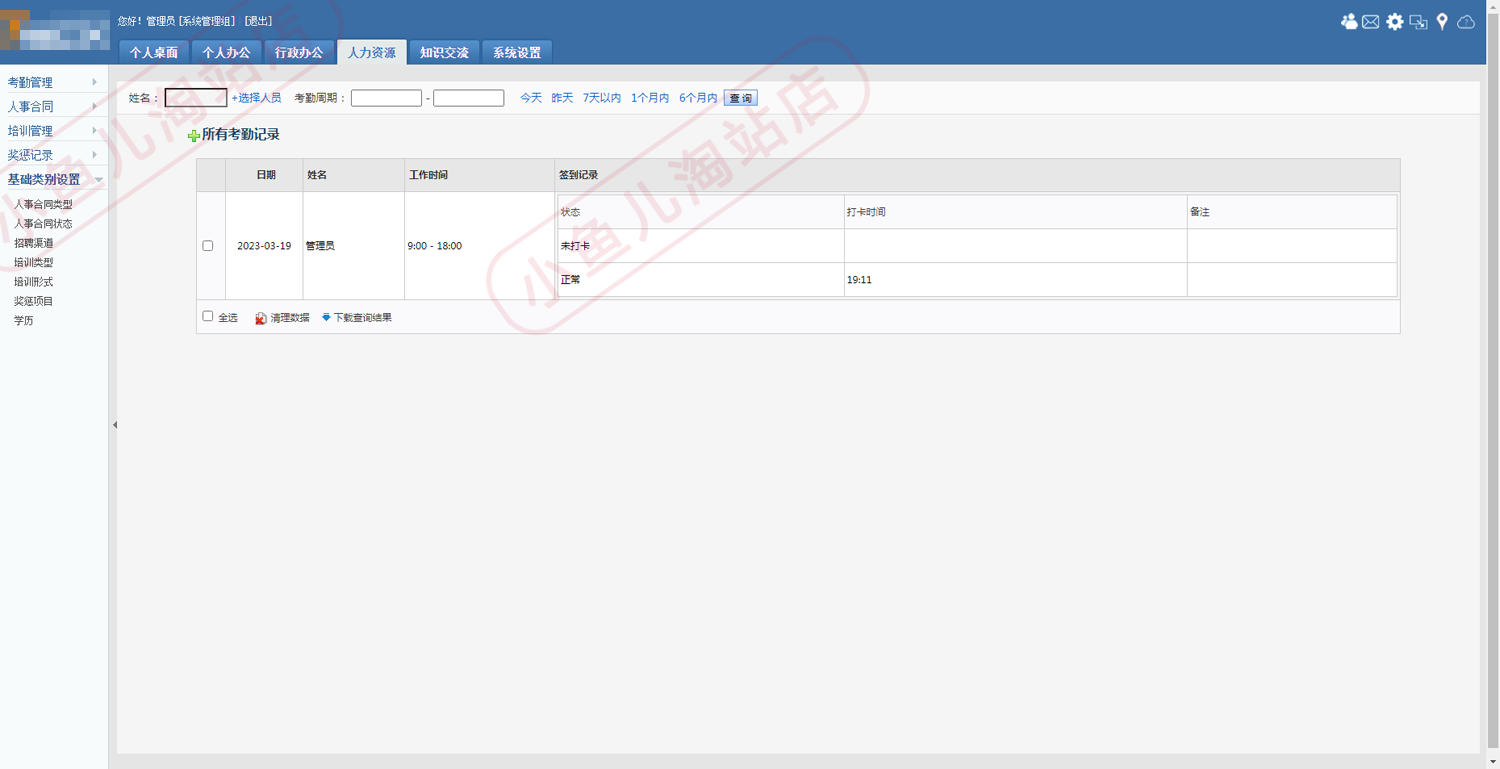Click the 9:00 - 18:00 cell
Screen dimensions: 1500x769
(x=479, y=246)
